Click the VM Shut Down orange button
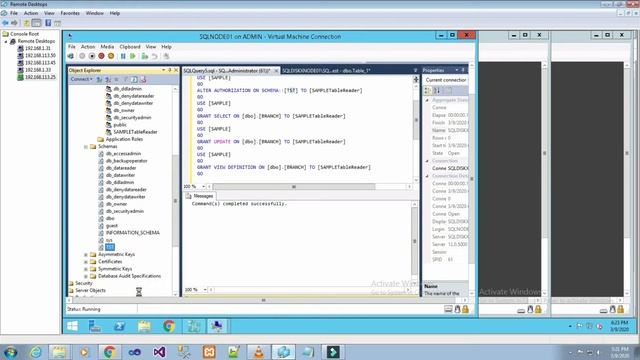The image size is (640, 360). [111, 56]
